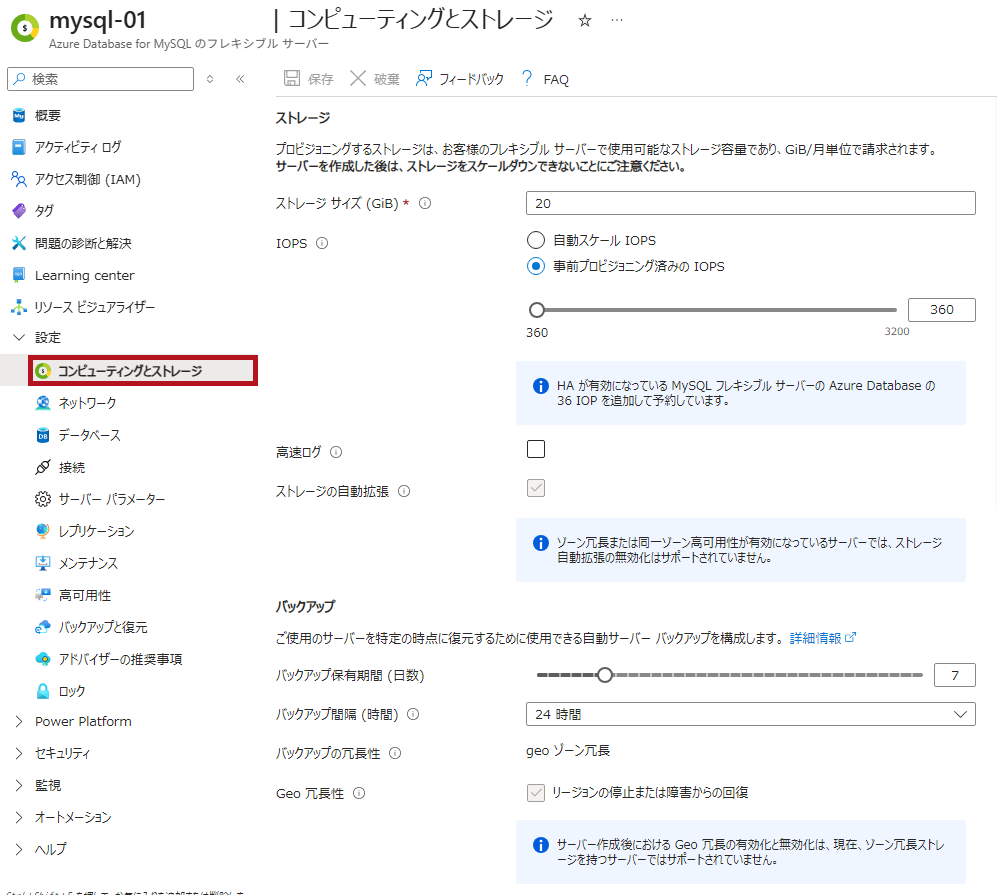
Task: Go to サーバー パラメーター menu item
Action: coord(112,499)
